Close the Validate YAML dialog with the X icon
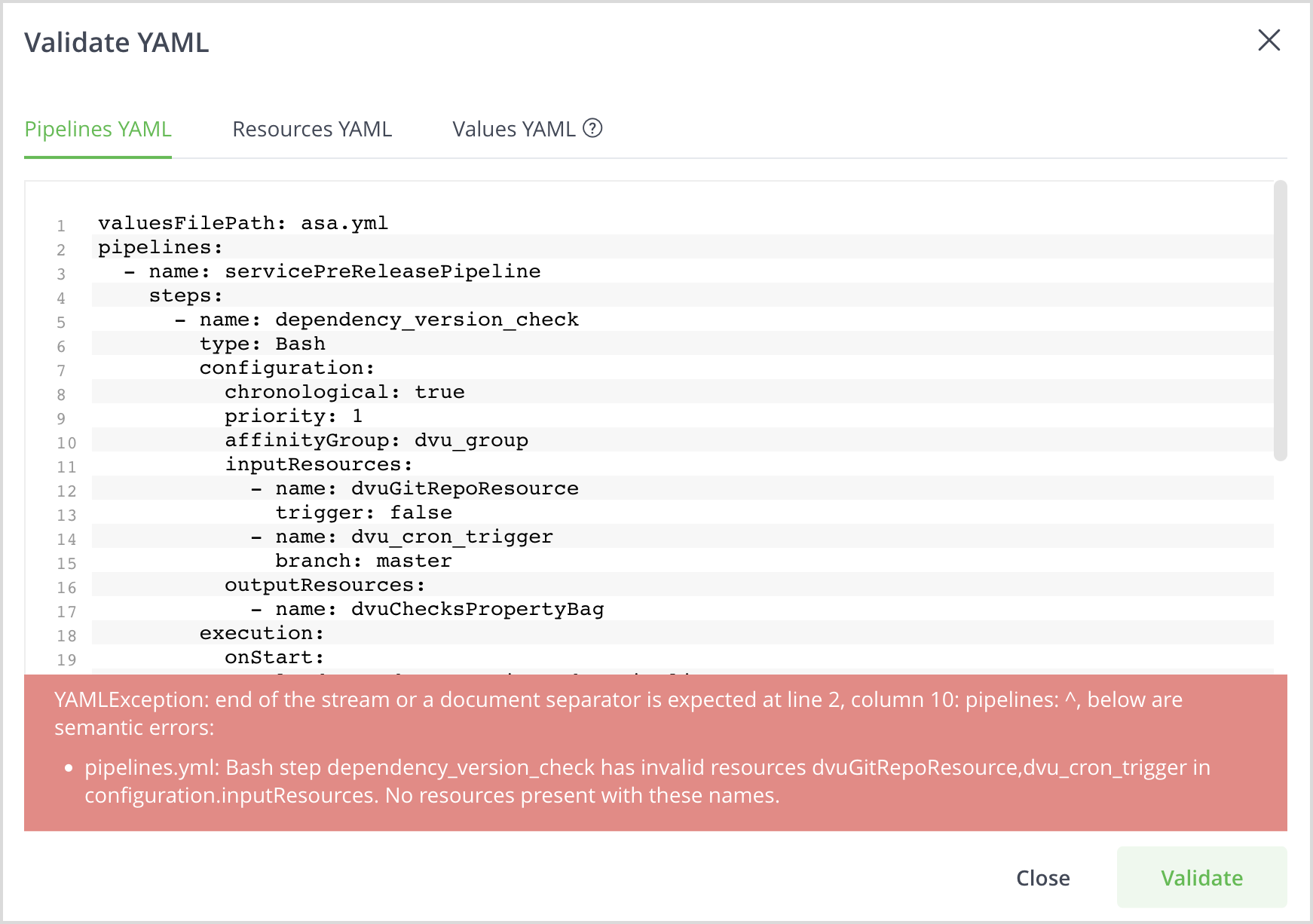This screenshot has width=1313, height=924. coord(1269,41)
